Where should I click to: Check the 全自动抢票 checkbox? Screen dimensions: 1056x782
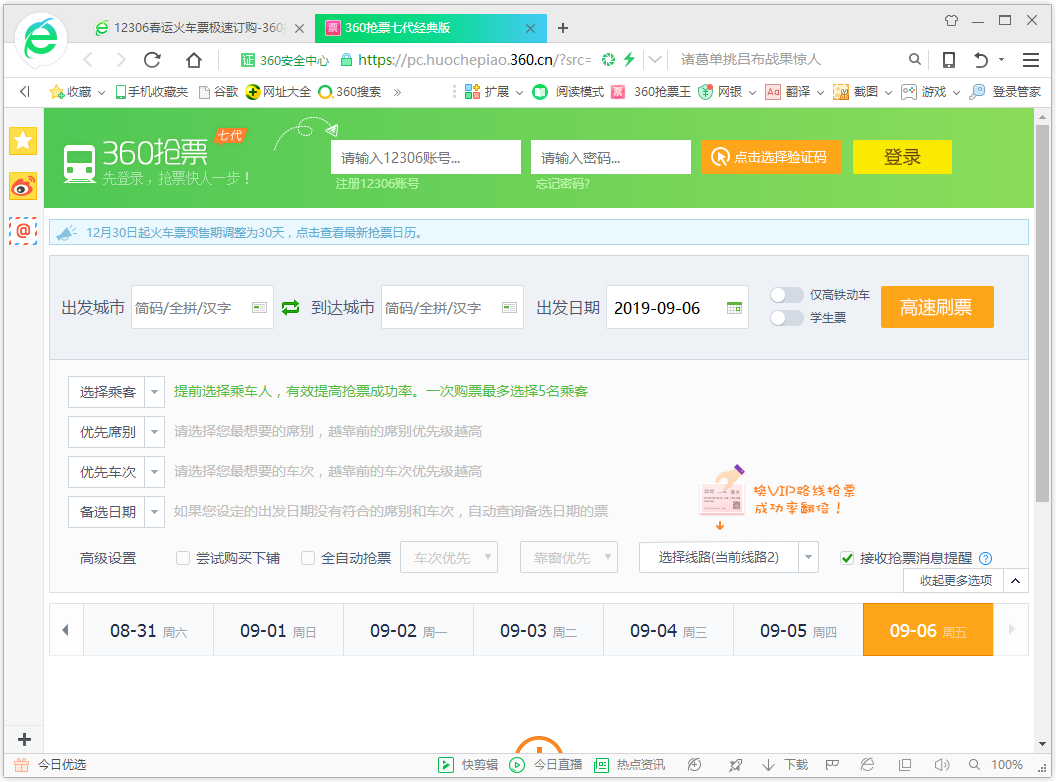(x=308, y=558)
